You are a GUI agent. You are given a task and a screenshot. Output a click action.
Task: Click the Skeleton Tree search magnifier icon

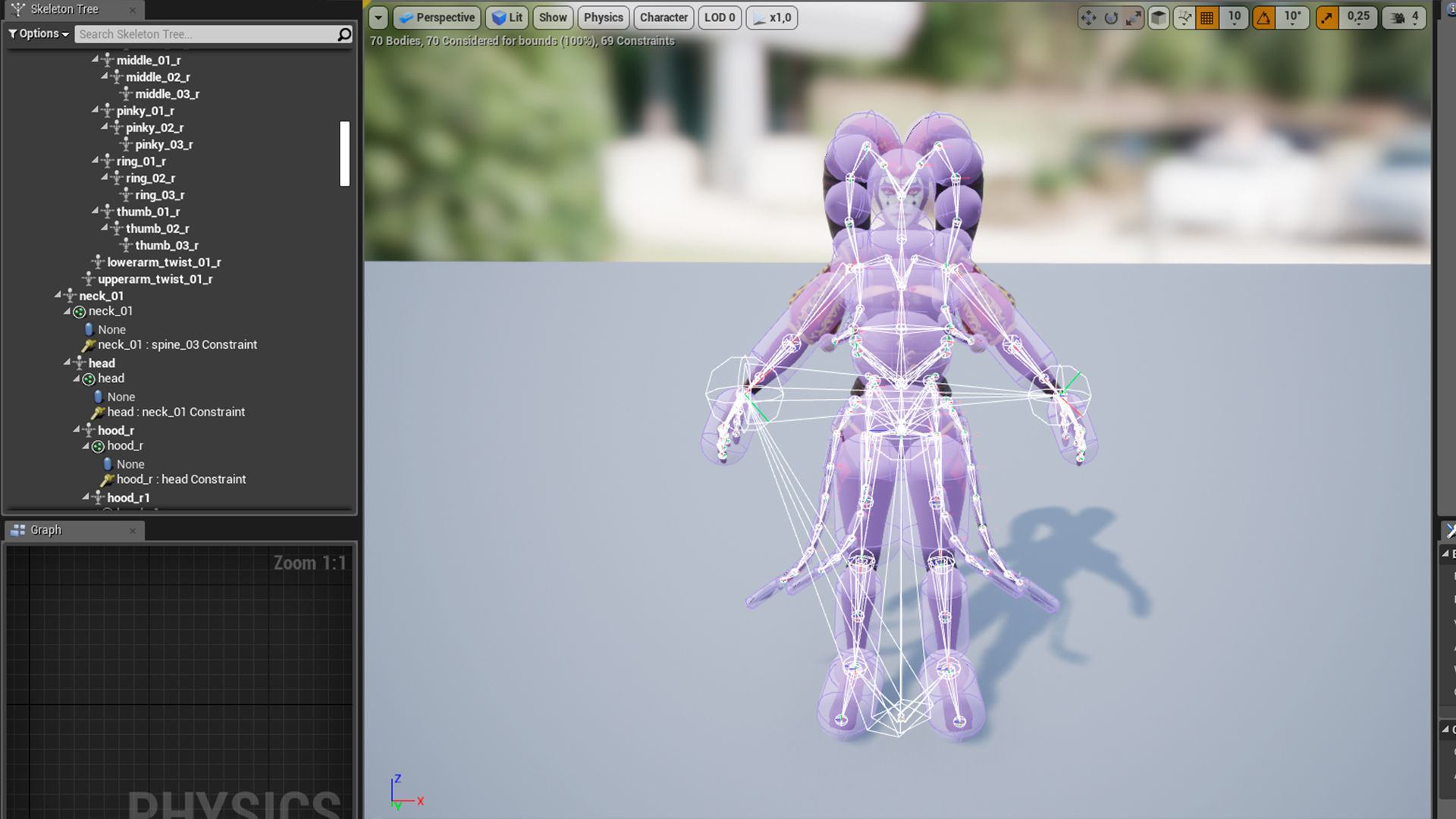click(344, 34)
